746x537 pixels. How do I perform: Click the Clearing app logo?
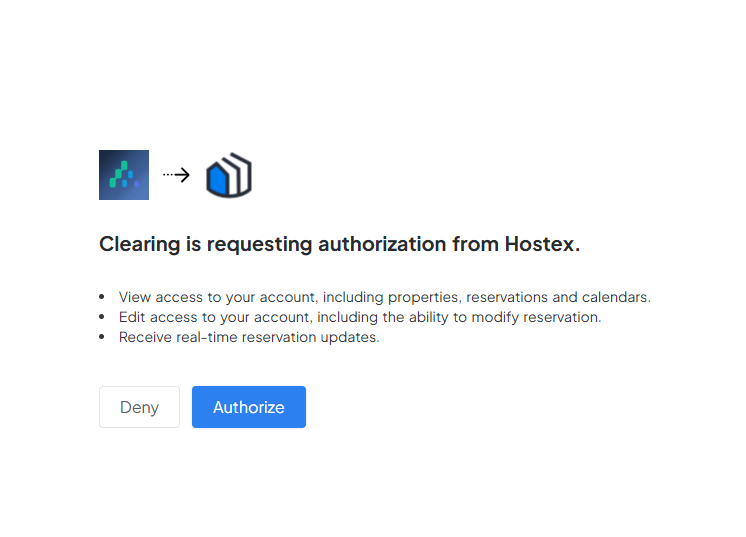124,175
